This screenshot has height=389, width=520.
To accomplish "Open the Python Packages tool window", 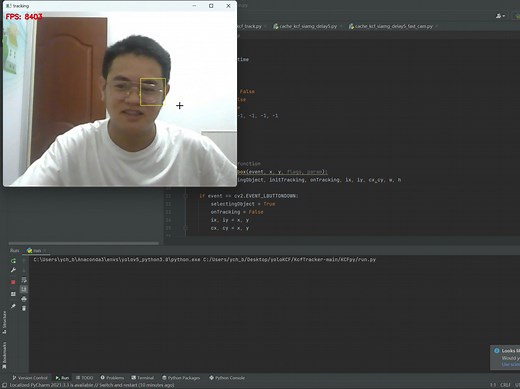I will coord(181,378).
